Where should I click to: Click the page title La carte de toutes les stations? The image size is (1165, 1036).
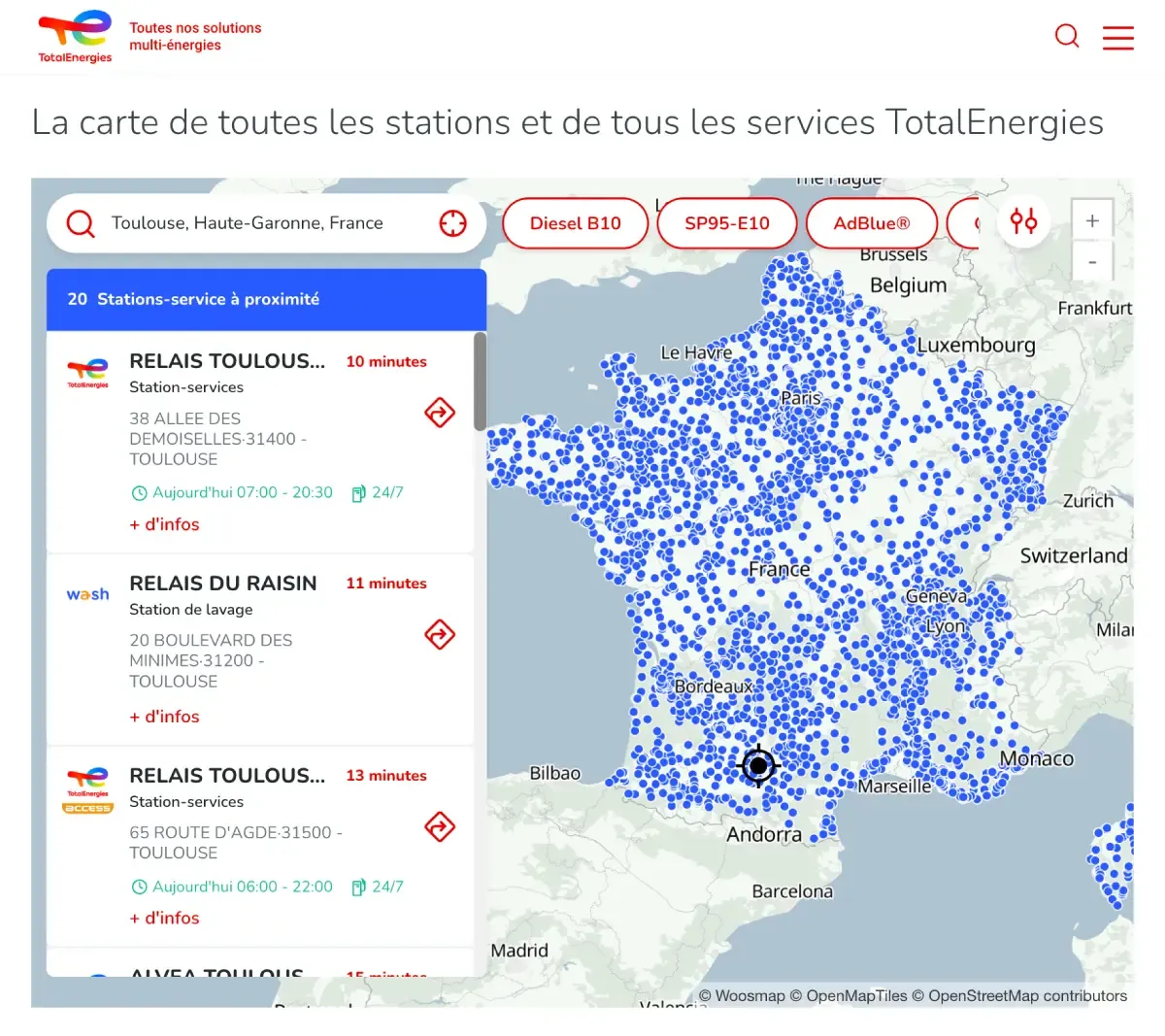(568, 122)
